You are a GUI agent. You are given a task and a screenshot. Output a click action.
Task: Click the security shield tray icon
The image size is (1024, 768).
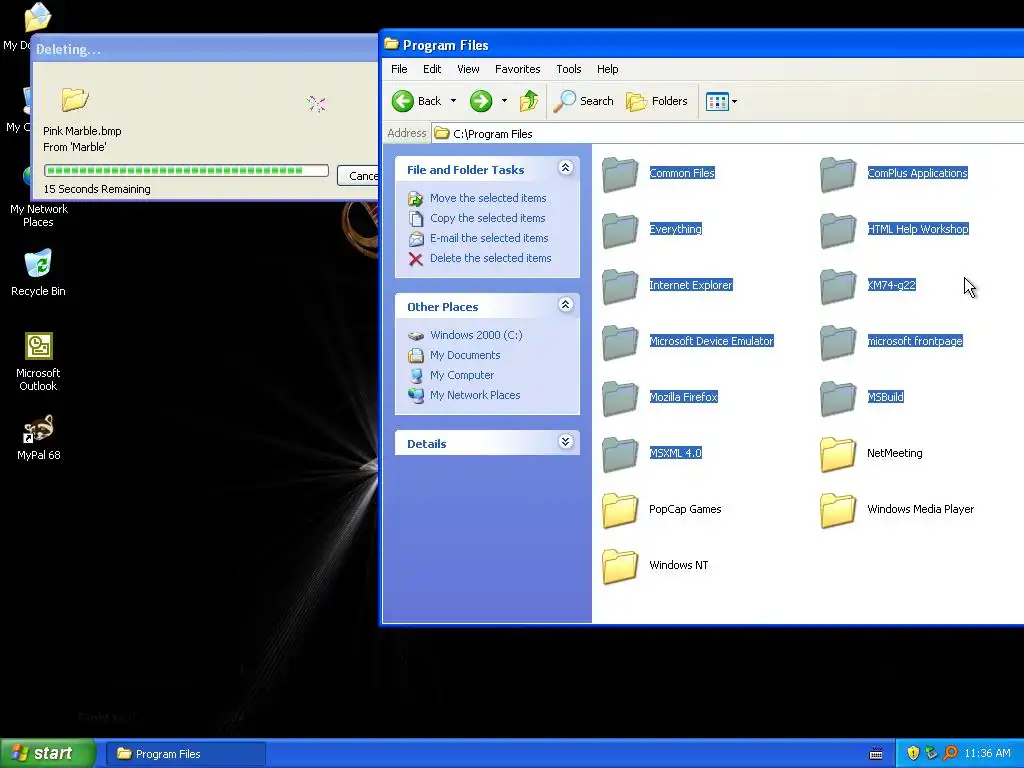coord(913,754)
